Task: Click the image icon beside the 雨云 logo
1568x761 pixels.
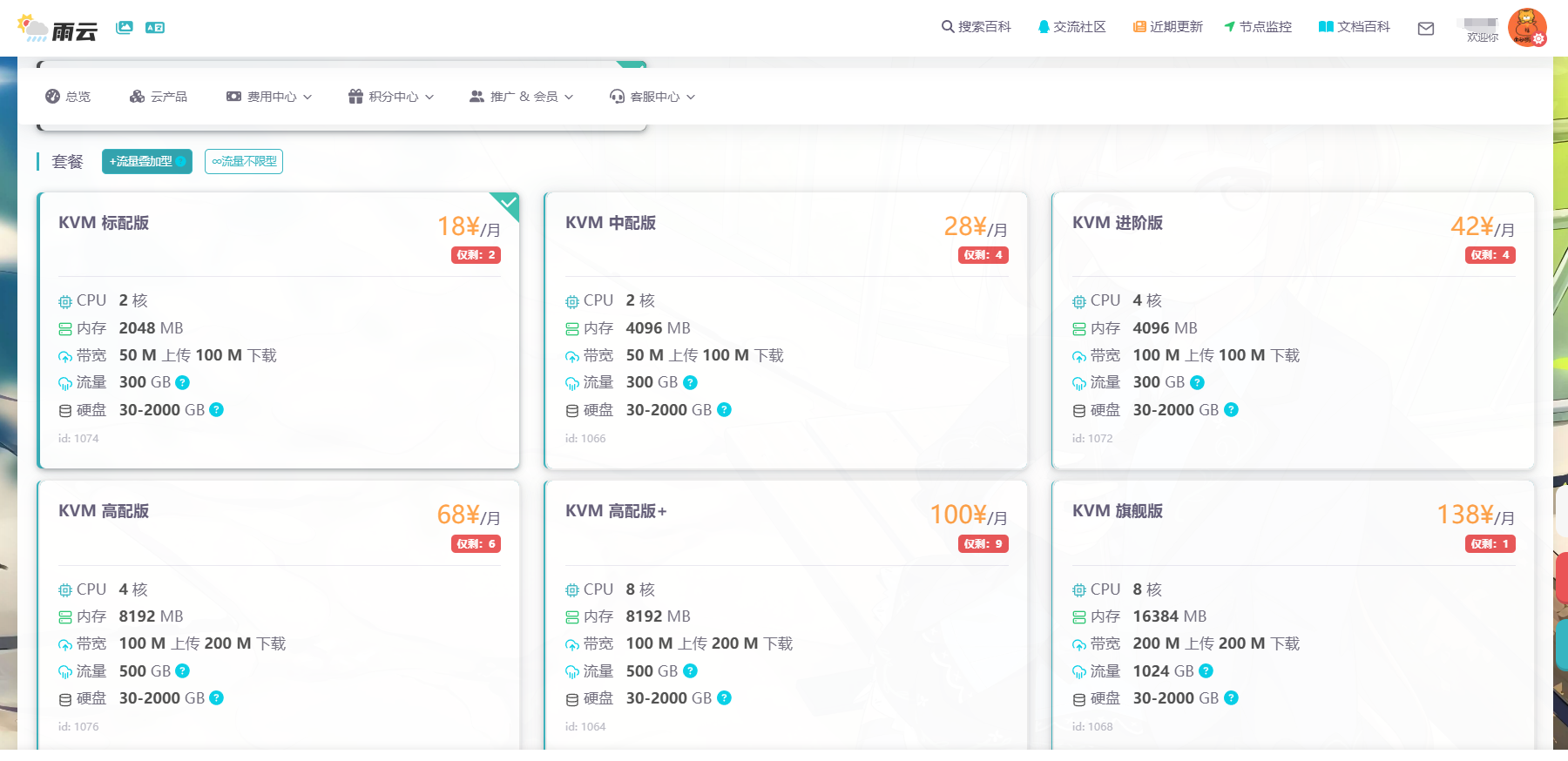Action: [125, 27]
